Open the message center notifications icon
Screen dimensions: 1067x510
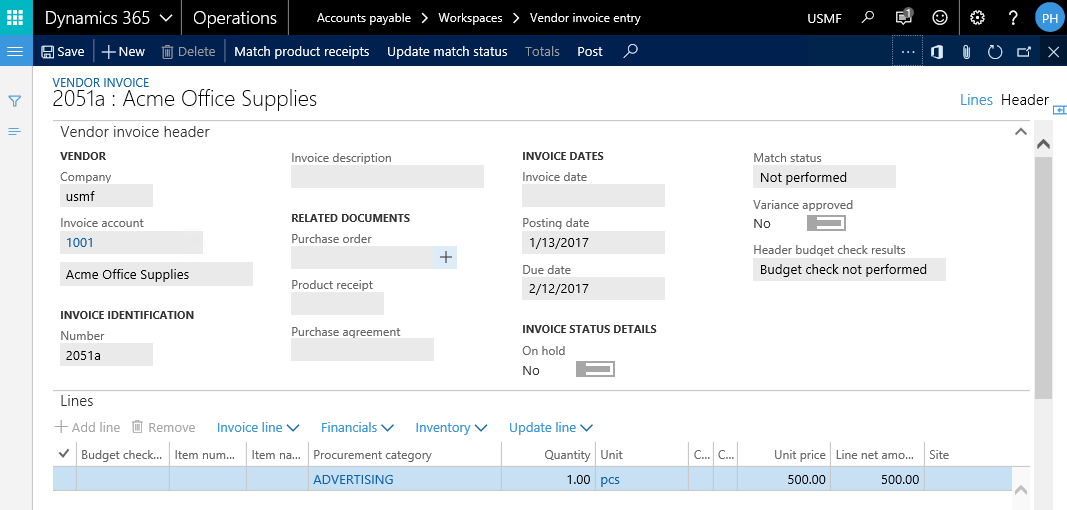[904, 18]
